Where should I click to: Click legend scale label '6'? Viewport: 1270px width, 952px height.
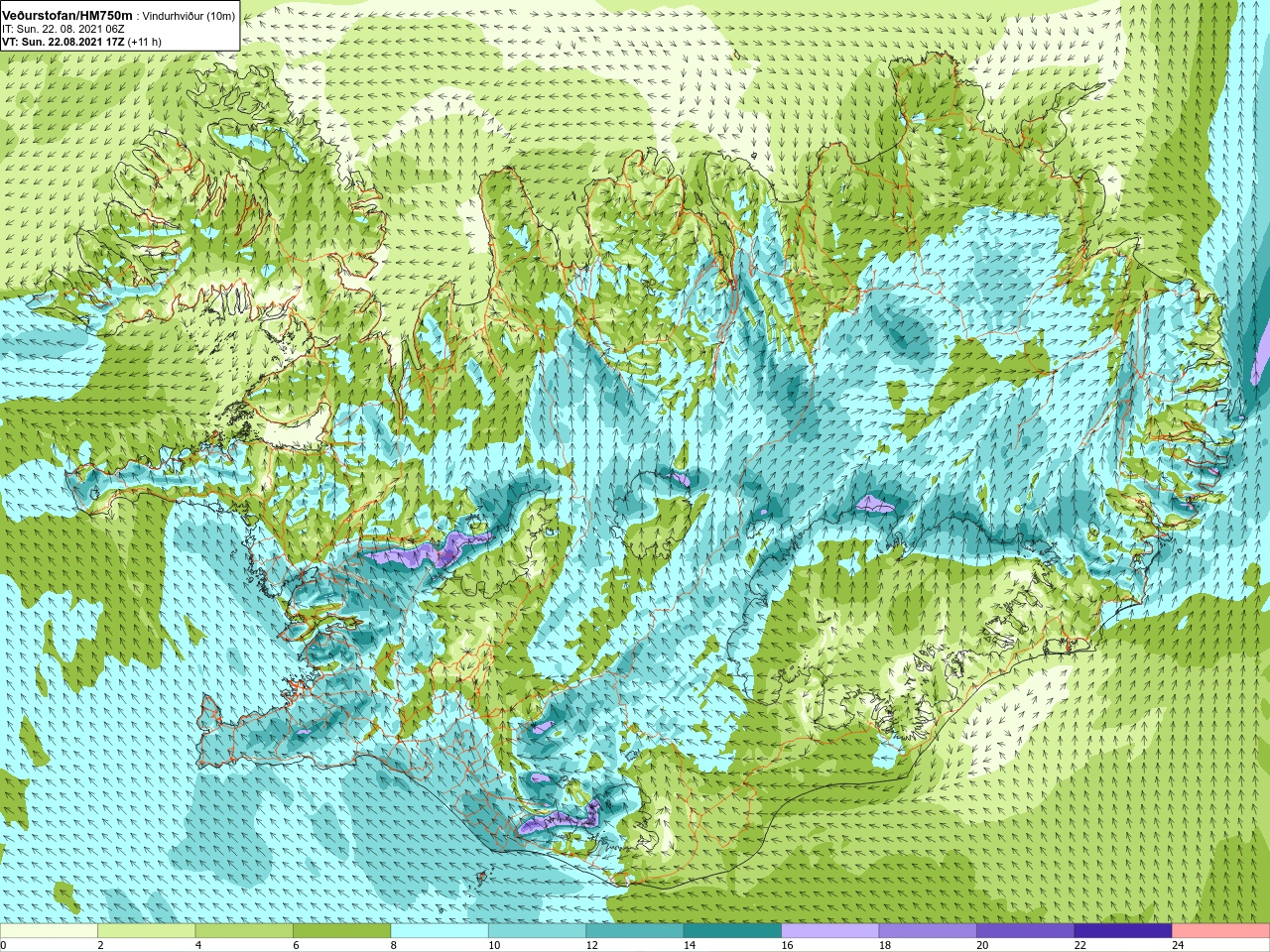296,945
